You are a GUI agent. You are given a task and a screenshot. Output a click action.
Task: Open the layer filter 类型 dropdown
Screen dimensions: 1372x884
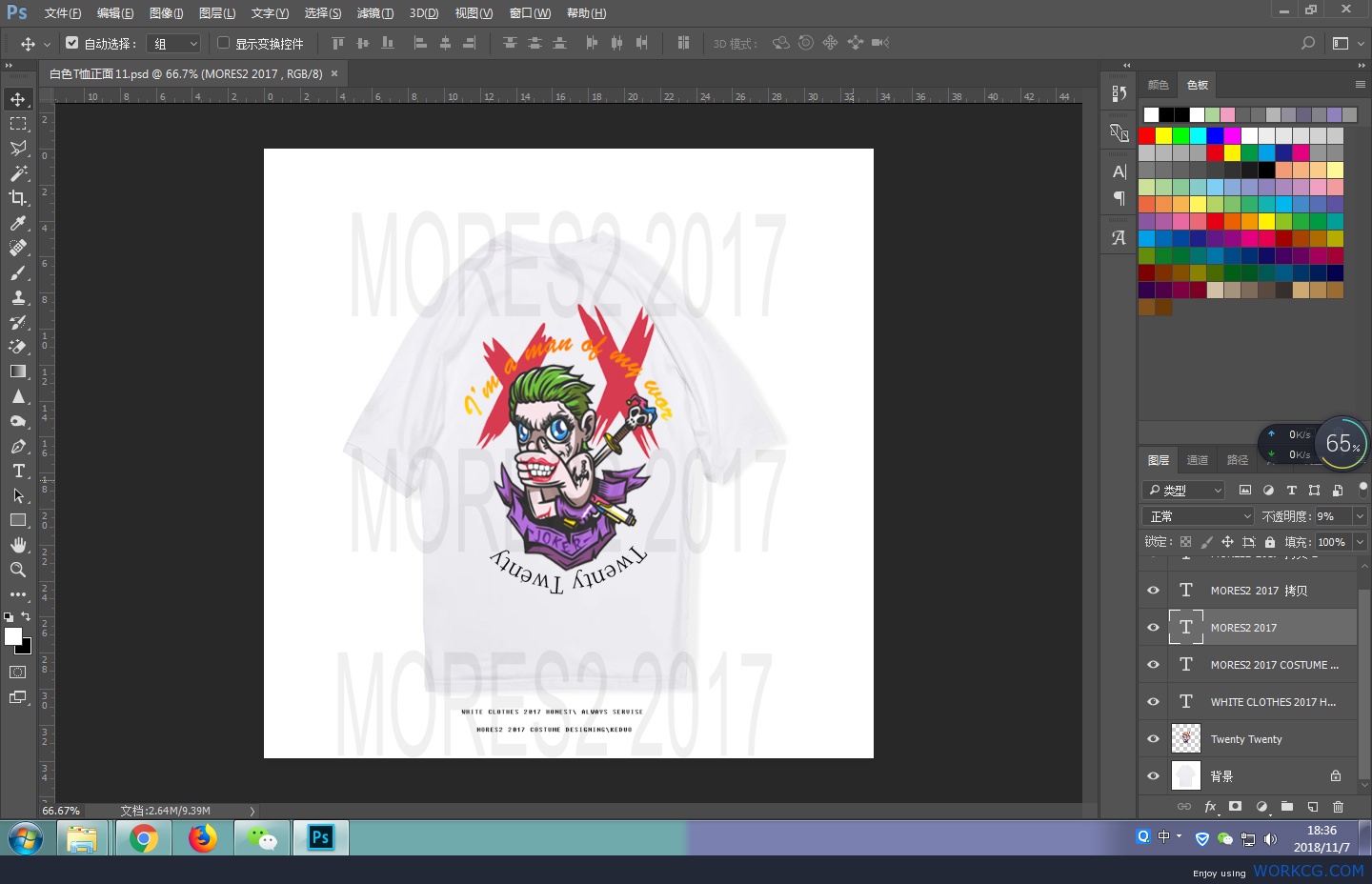tap(1183, 491)
